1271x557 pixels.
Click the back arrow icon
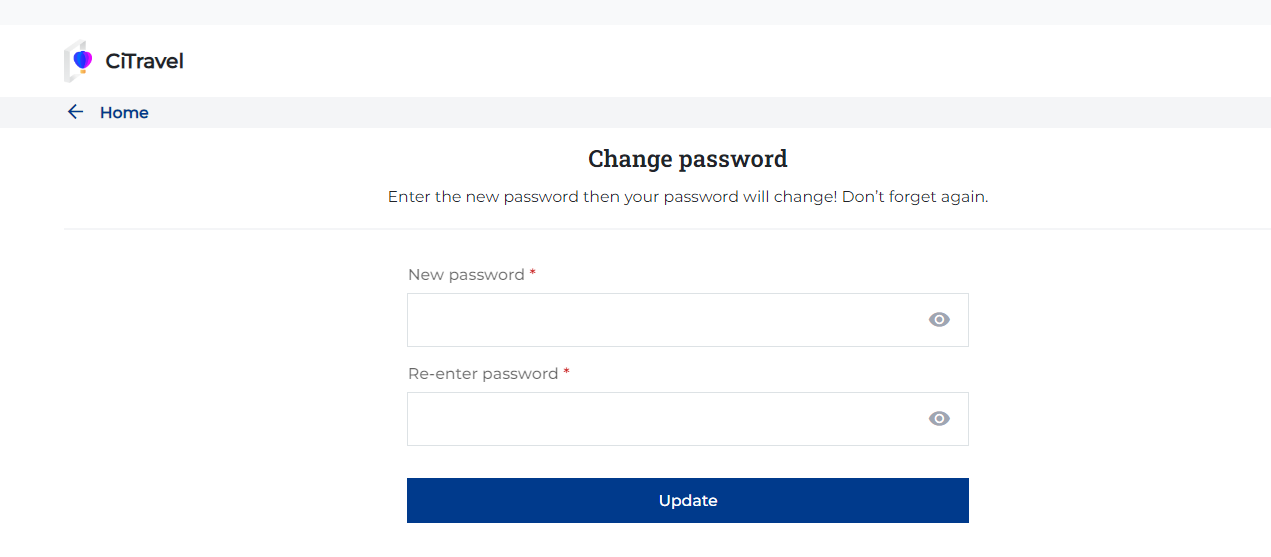pyautogui.click(x=75, y=112)
